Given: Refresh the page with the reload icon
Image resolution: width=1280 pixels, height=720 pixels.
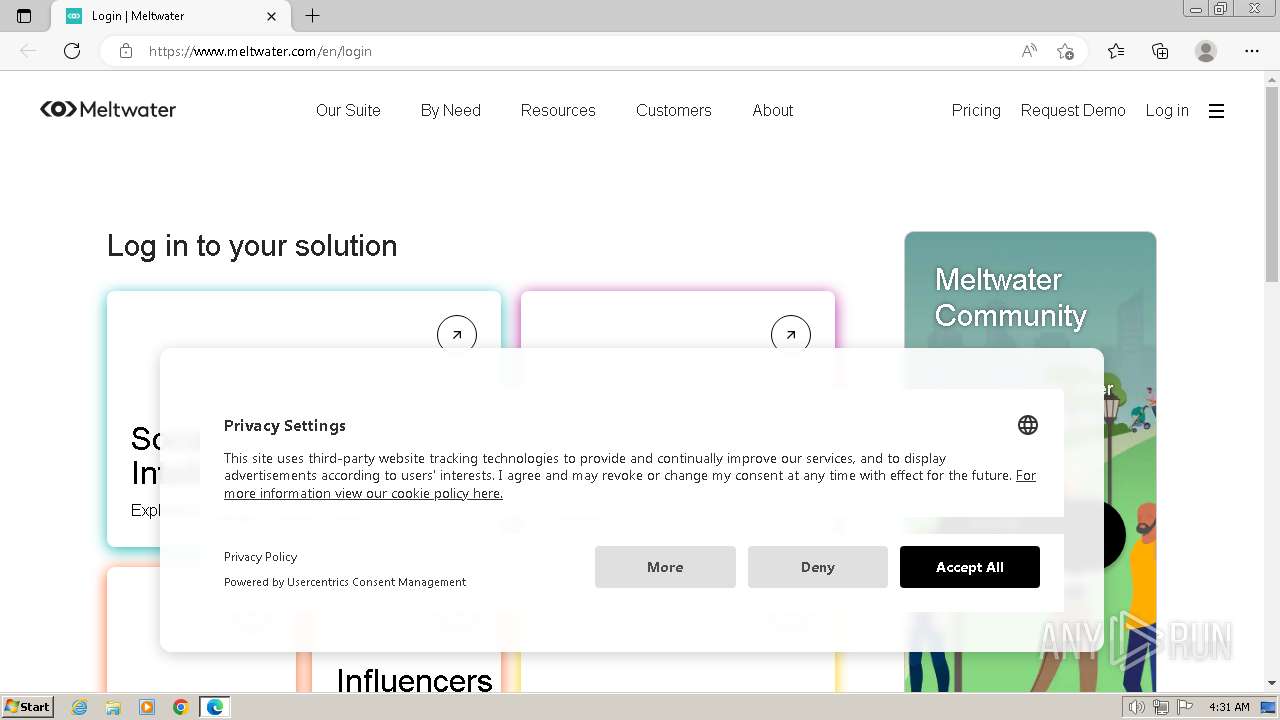Looking at the screenshot, I should [x=72, y=51].
